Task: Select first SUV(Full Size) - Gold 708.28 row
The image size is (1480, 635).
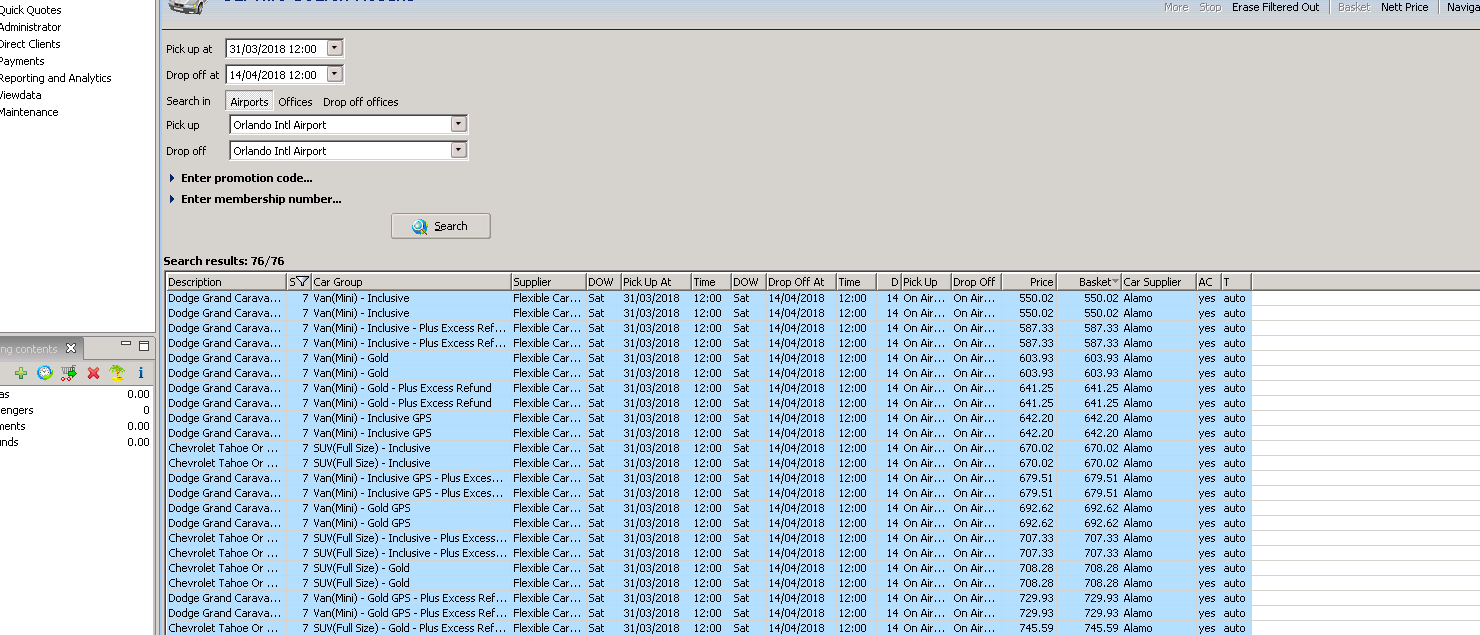Action: pos(708,568)
